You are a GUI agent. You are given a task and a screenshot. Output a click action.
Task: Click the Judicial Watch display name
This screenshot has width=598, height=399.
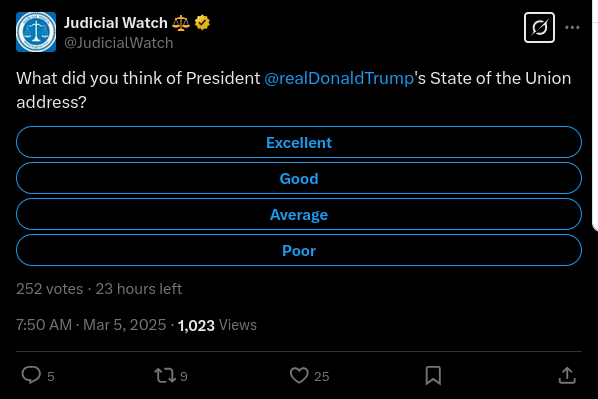116,23
